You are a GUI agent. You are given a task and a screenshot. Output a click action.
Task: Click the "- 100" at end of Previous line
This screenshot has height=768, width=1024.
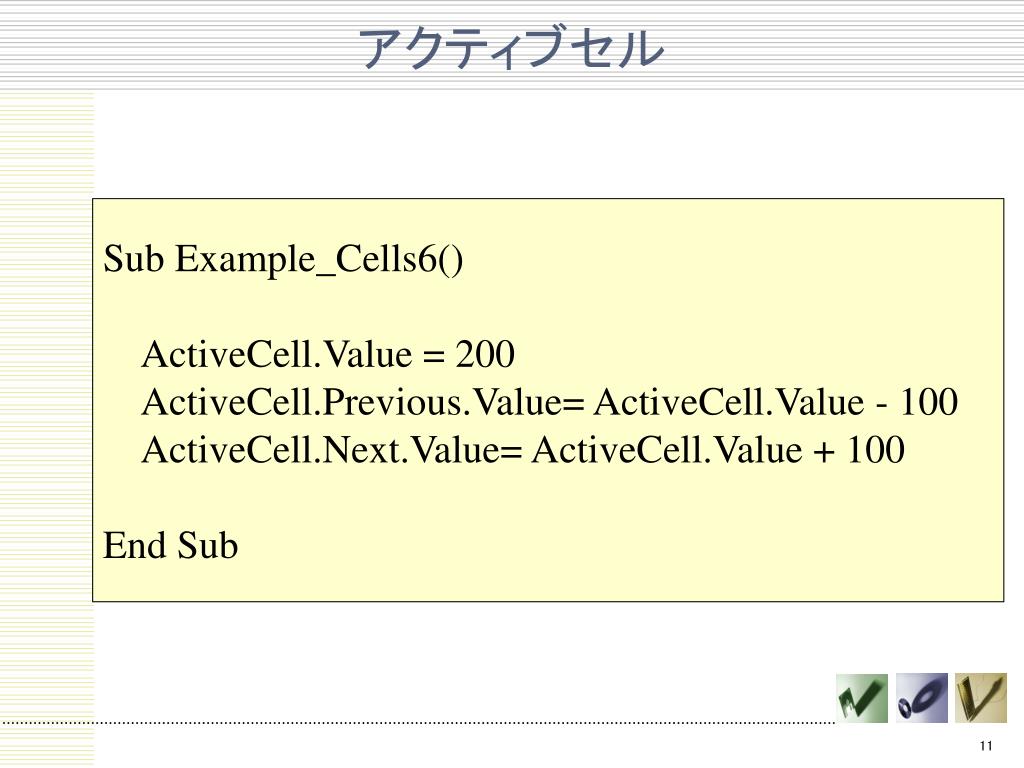click(917, 402)
